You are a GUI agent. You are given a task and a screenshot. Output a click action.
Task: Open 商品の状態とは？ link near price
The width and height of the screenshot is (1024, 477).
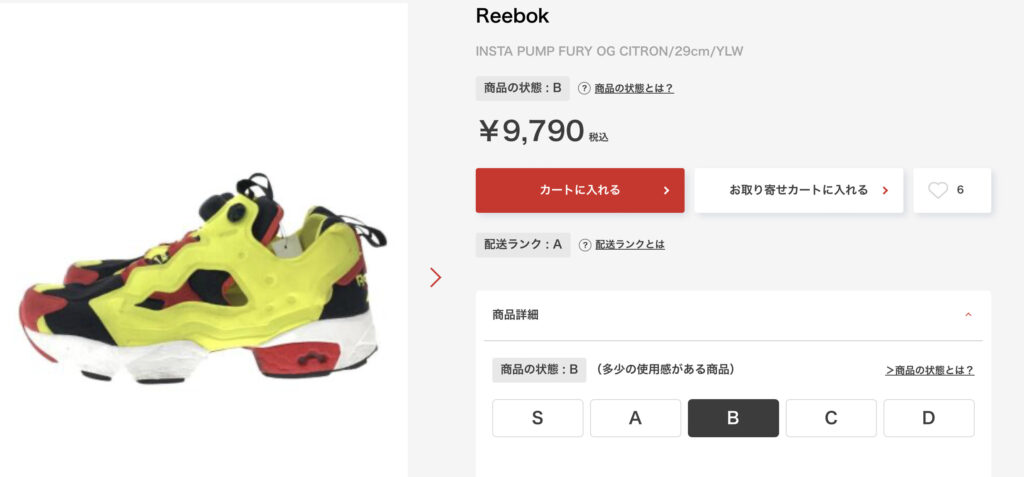pos(634,89)
